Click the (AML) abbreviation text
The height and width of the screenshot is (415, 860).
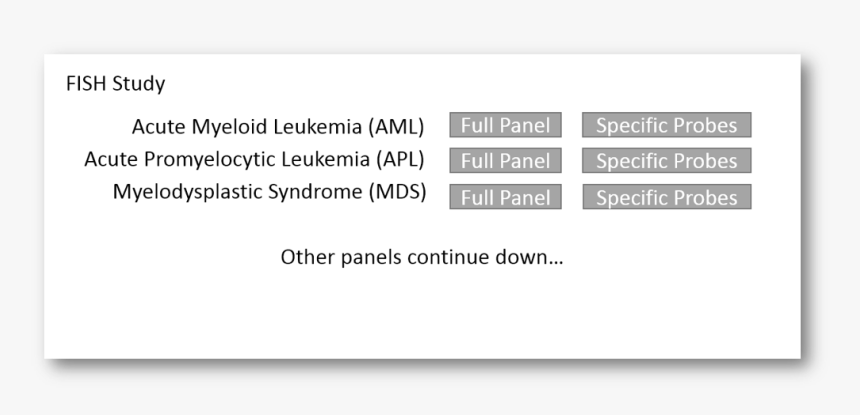(396, 127)
